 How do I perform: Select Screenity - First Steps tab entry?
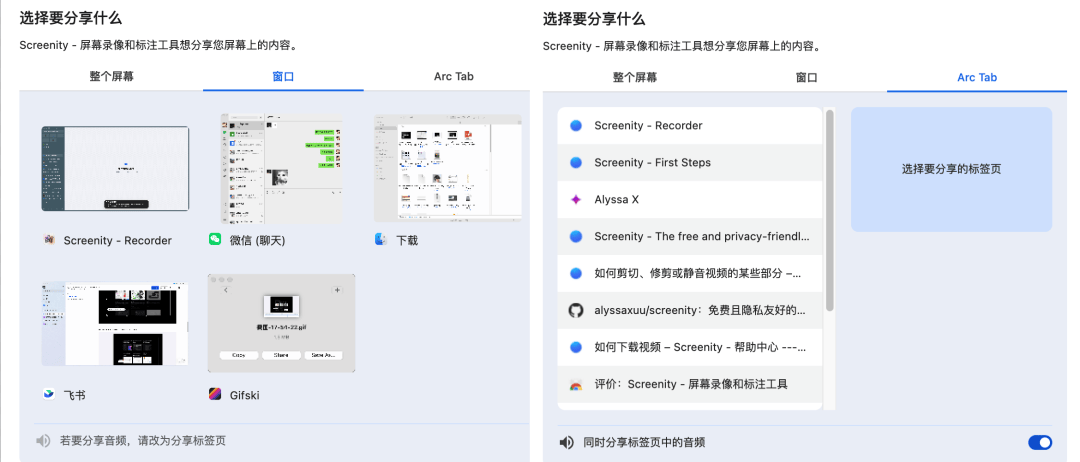(689, 162)
